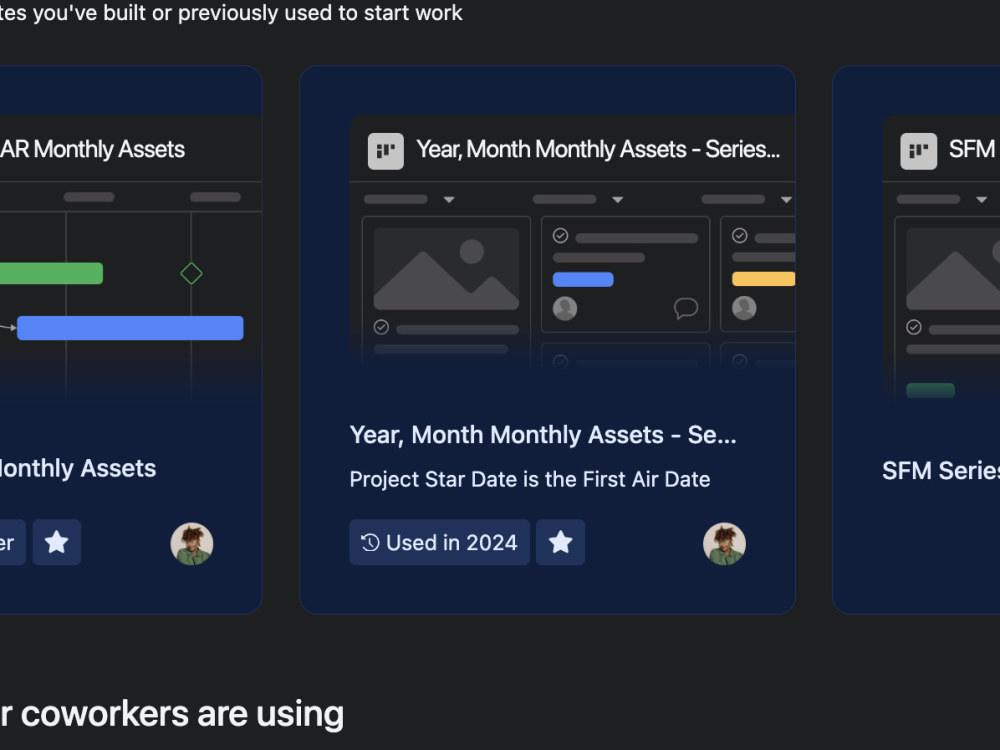1000x750 pixels.
Task: Click the 'coworkers are using' section heading
Action: (172, 714)
